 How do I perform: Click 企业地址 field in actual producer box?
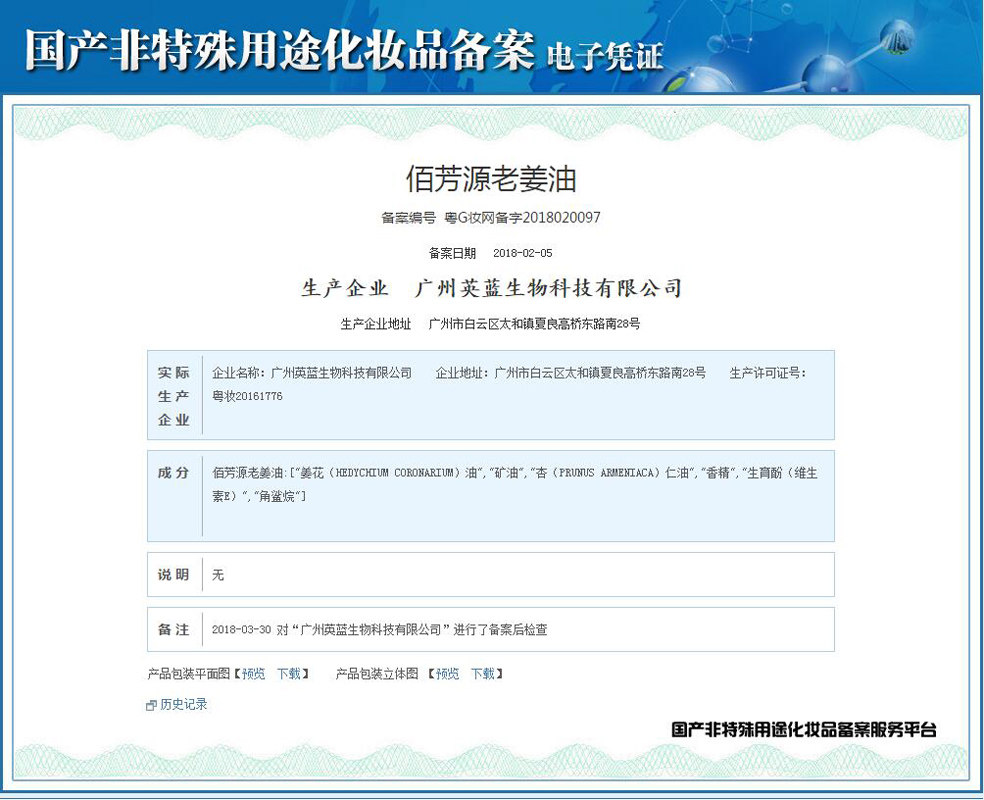[x=570, y=373]
